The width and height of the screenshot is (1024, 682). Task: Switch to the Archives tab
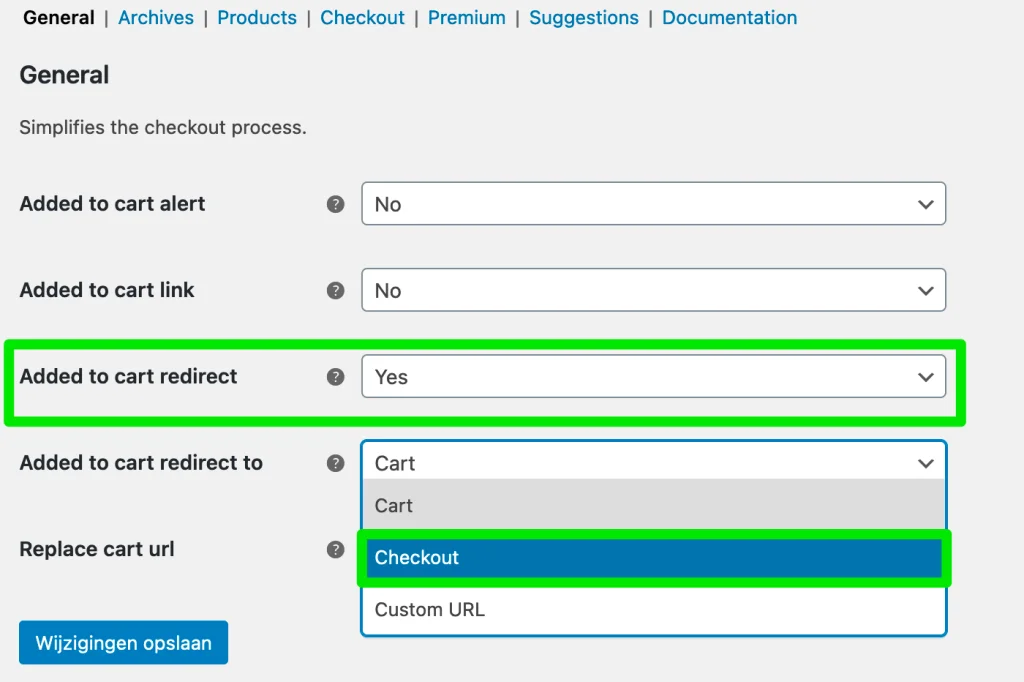(x=155, y=17)
